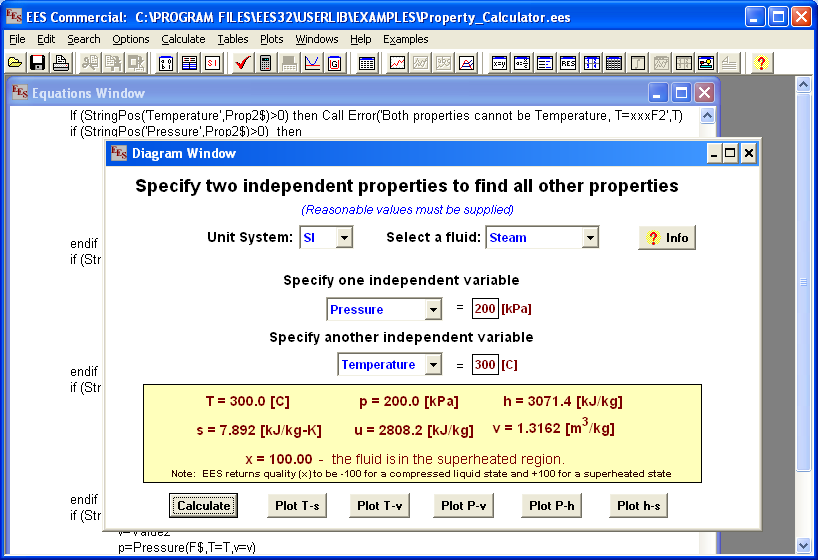Click the Open file folder icon
Viewport: 818px width, 560px height.
tap(15, 63)
